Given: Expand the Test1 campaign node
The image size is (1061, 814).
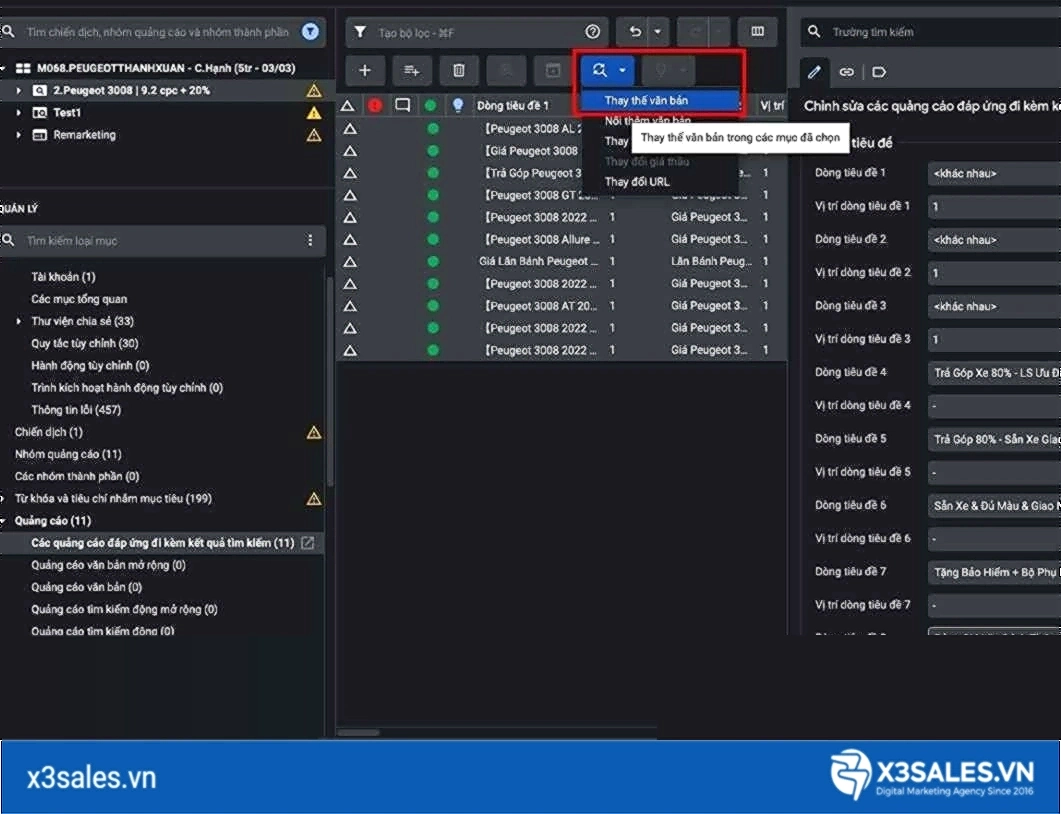Looking at the screenshot, I should click(18, 113).
